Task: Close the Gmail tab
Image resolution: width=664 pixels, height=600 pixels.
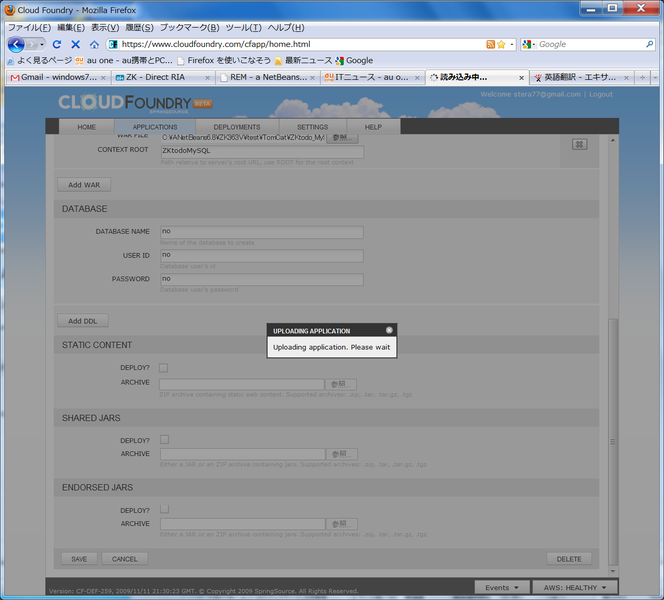Action: point(103,78)
